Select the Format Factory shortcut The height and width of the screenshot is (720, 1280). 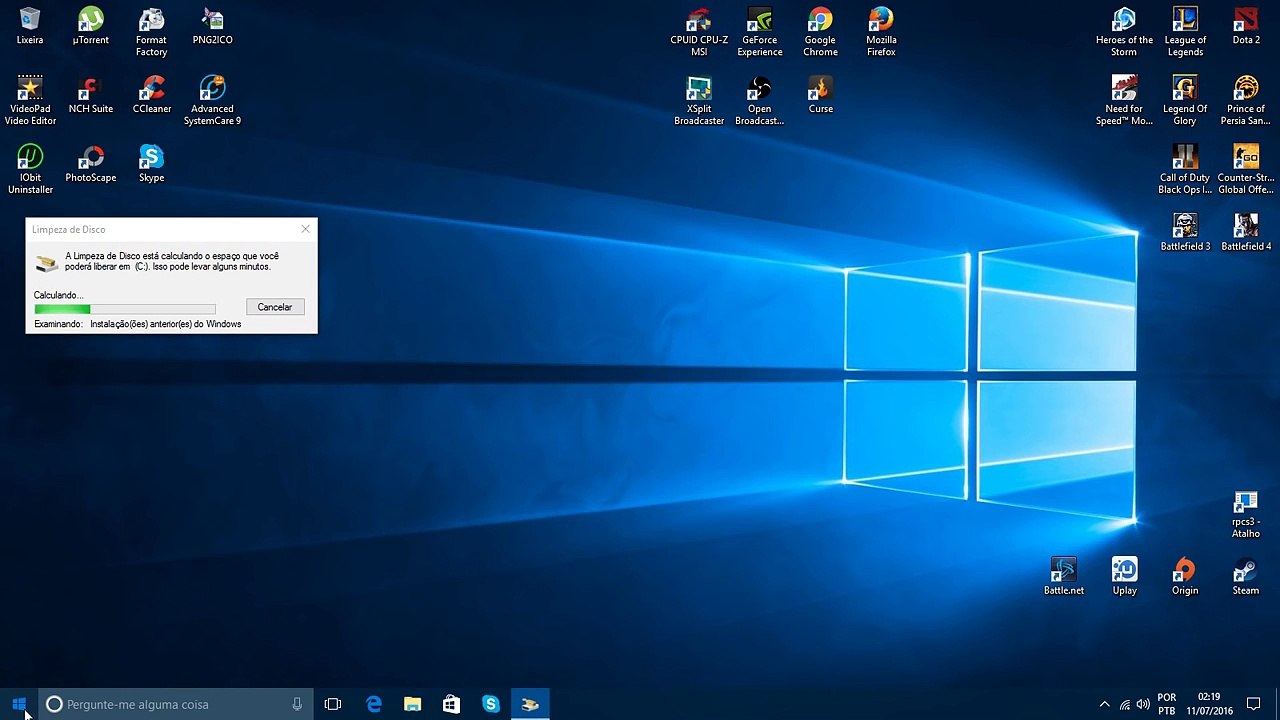pyautogui.click(x=151, y=32)
